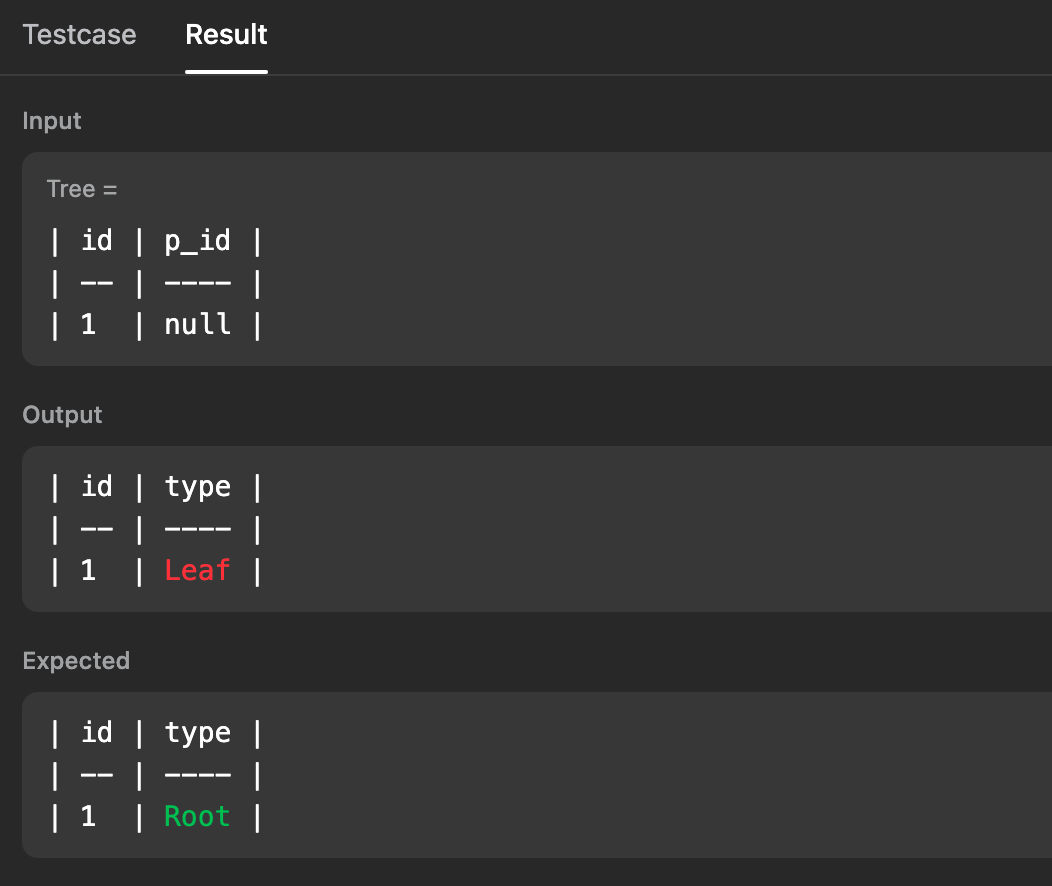Click the red Leaf value in Output
Screen dimensions: 1052x886
point(197,570)
